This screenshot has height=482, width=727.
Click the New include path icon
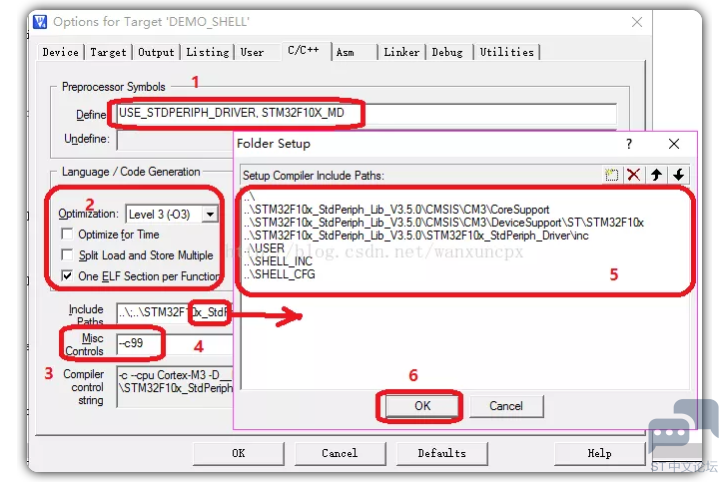coord(612,175)
